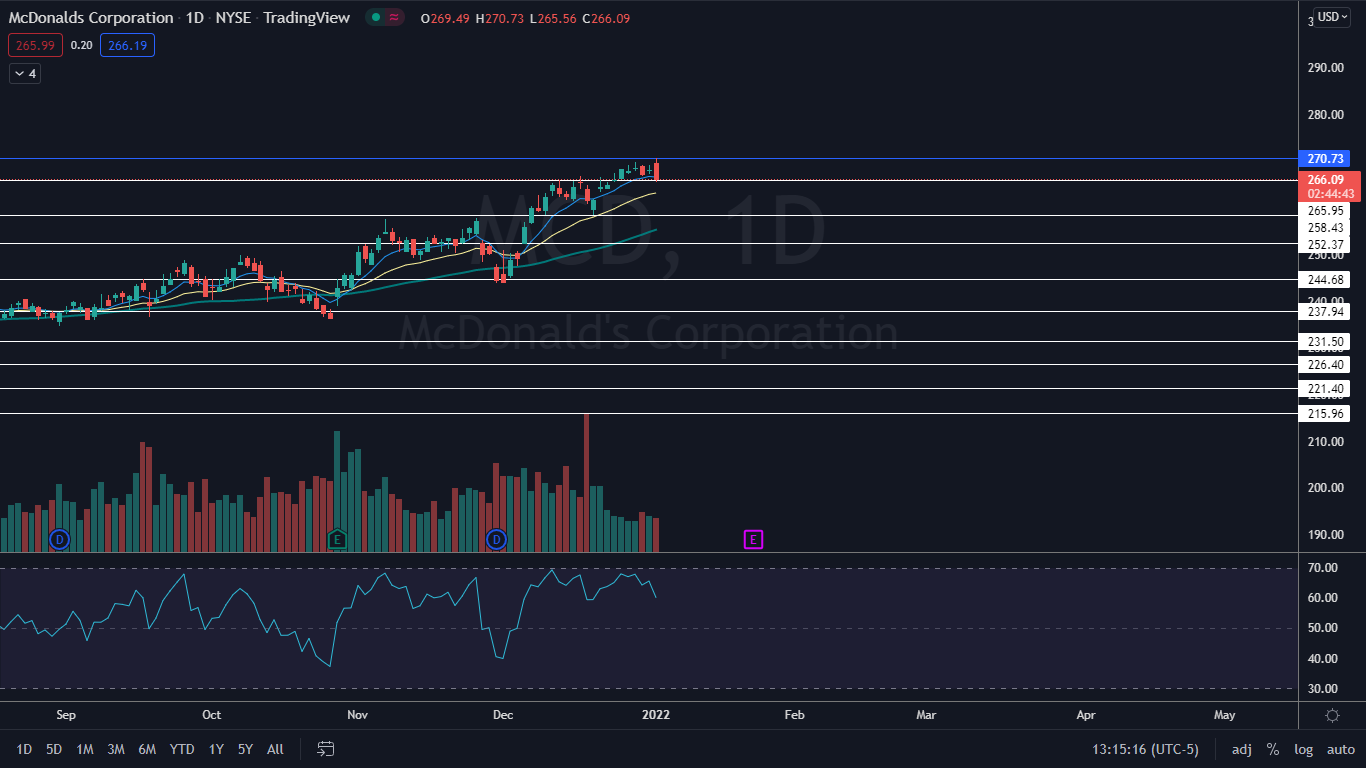Select the 1Y time range
The width and height of the screenshot is (1366, 768).
pos(216,749)
